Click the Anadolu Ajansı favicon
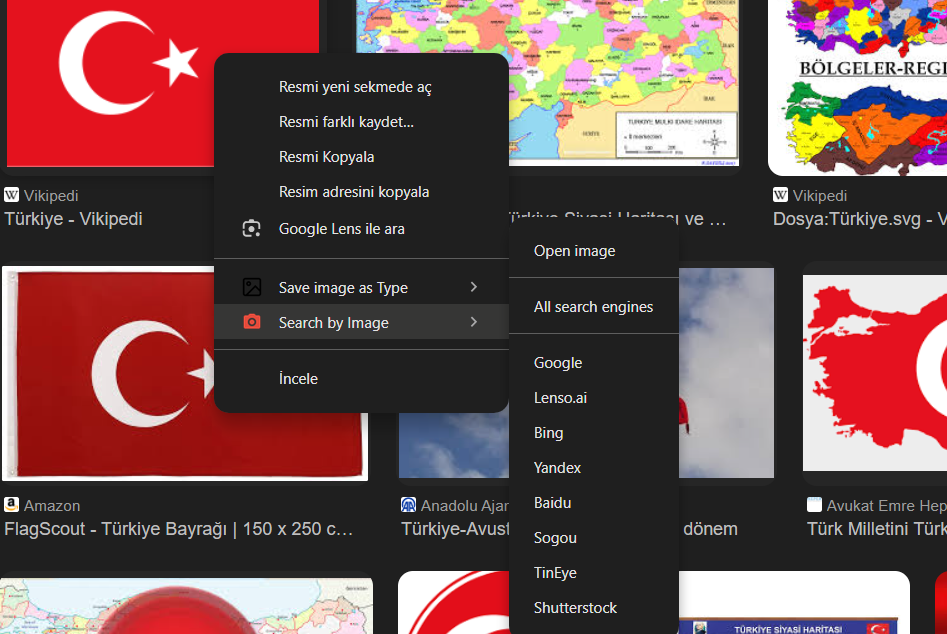 408,505
